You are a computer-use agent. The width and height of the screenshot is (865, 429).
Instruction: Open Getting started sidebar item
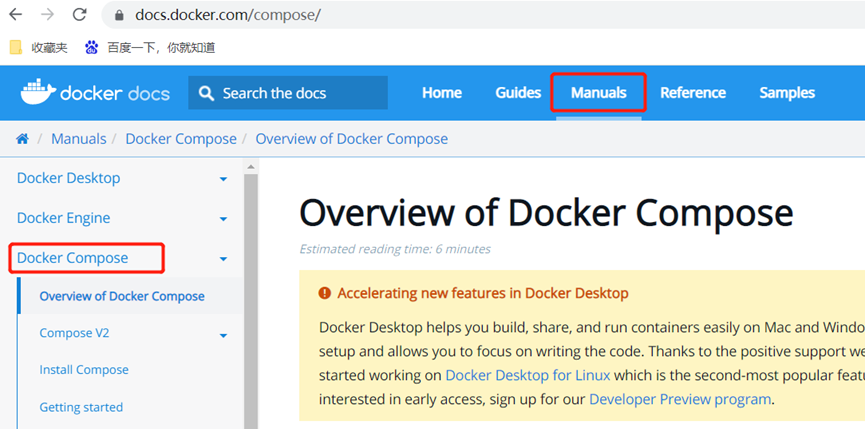(81, 407)
